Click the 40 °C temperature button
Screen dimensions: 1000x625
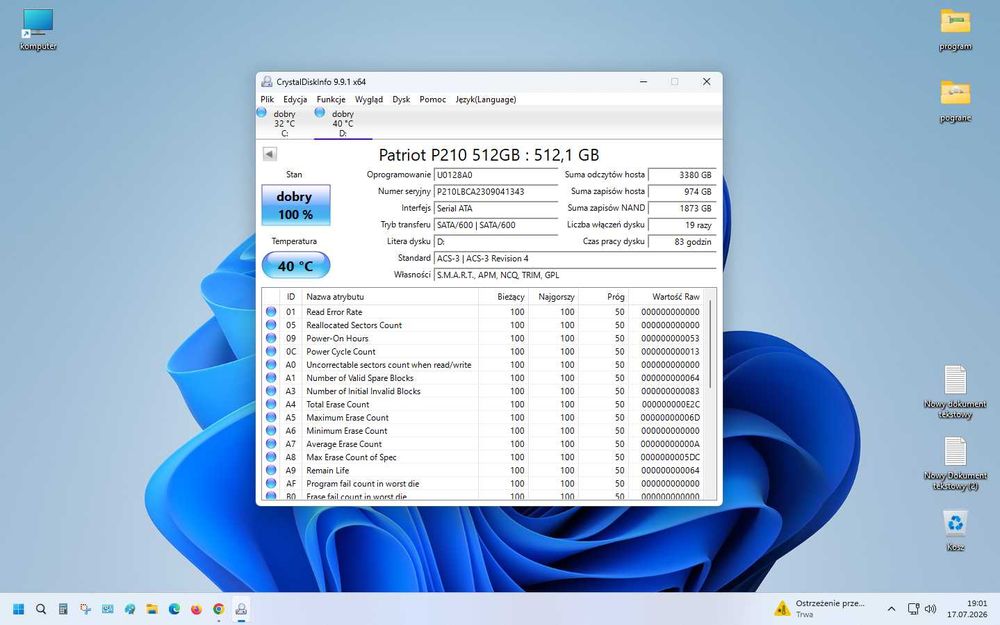pyautogui.click(x=296, y=265)
